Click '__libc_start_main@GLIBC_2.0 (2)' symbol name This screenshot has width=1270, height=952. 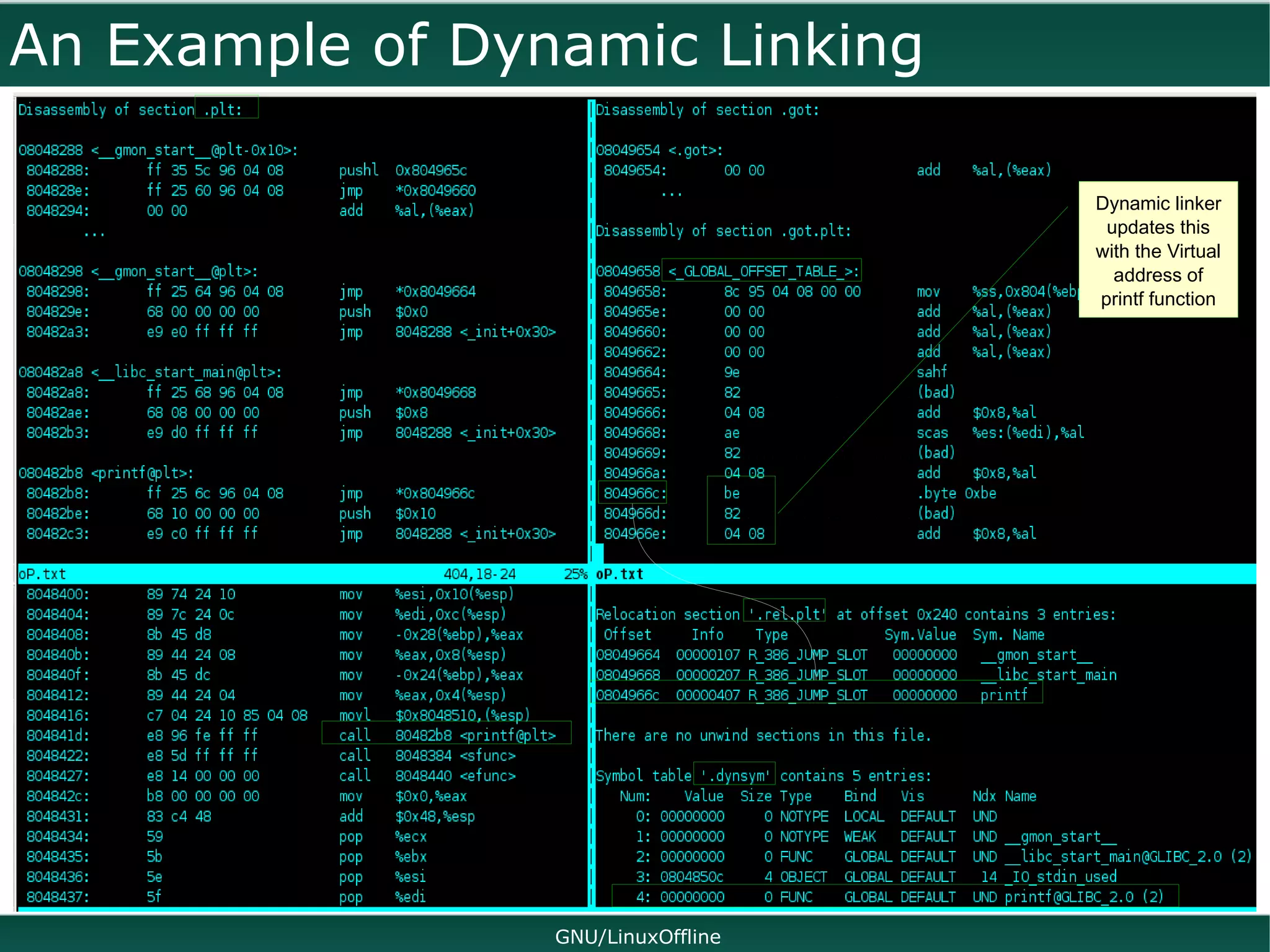pyautogui.click(x=1129, y=856)
